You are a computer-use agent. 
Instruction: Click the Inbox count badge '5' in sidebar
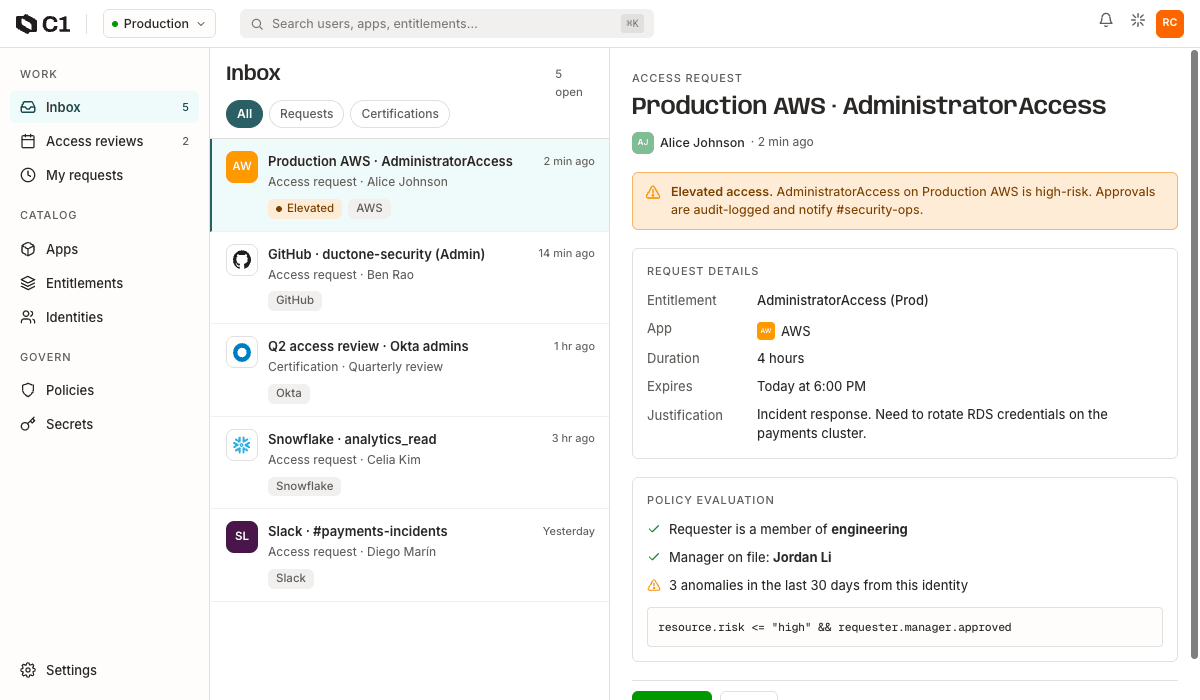pyautogui.click(x=185, y=107)
